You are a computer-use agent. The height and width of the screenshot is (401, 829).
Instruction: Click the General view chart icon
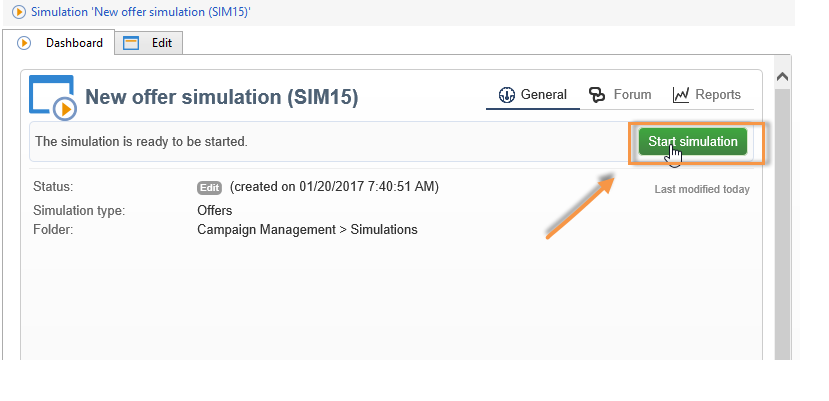(x=506, y=95)
